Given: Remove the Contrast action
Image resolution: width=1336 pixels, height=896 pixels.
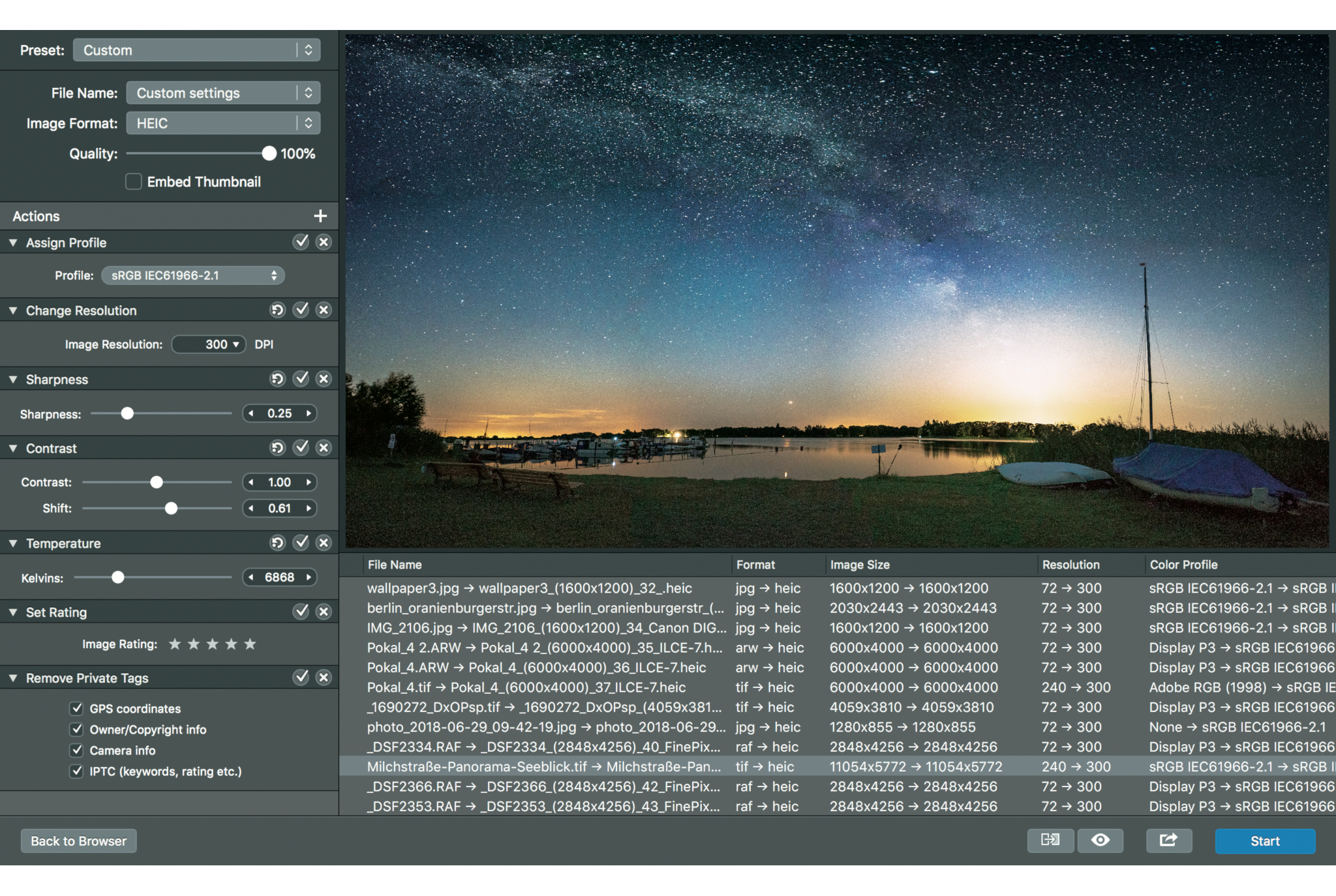Looking at the screenshot, I should click(324, 448).
